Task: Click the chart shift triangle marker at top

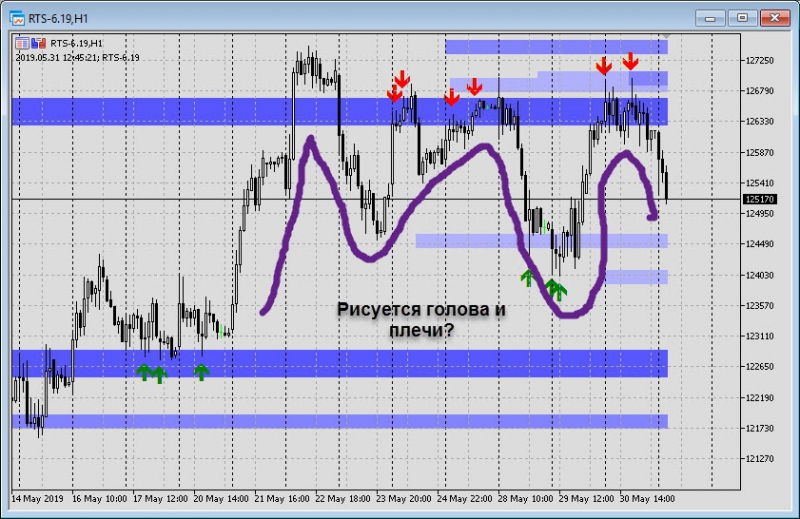Action: click(665, 36)
